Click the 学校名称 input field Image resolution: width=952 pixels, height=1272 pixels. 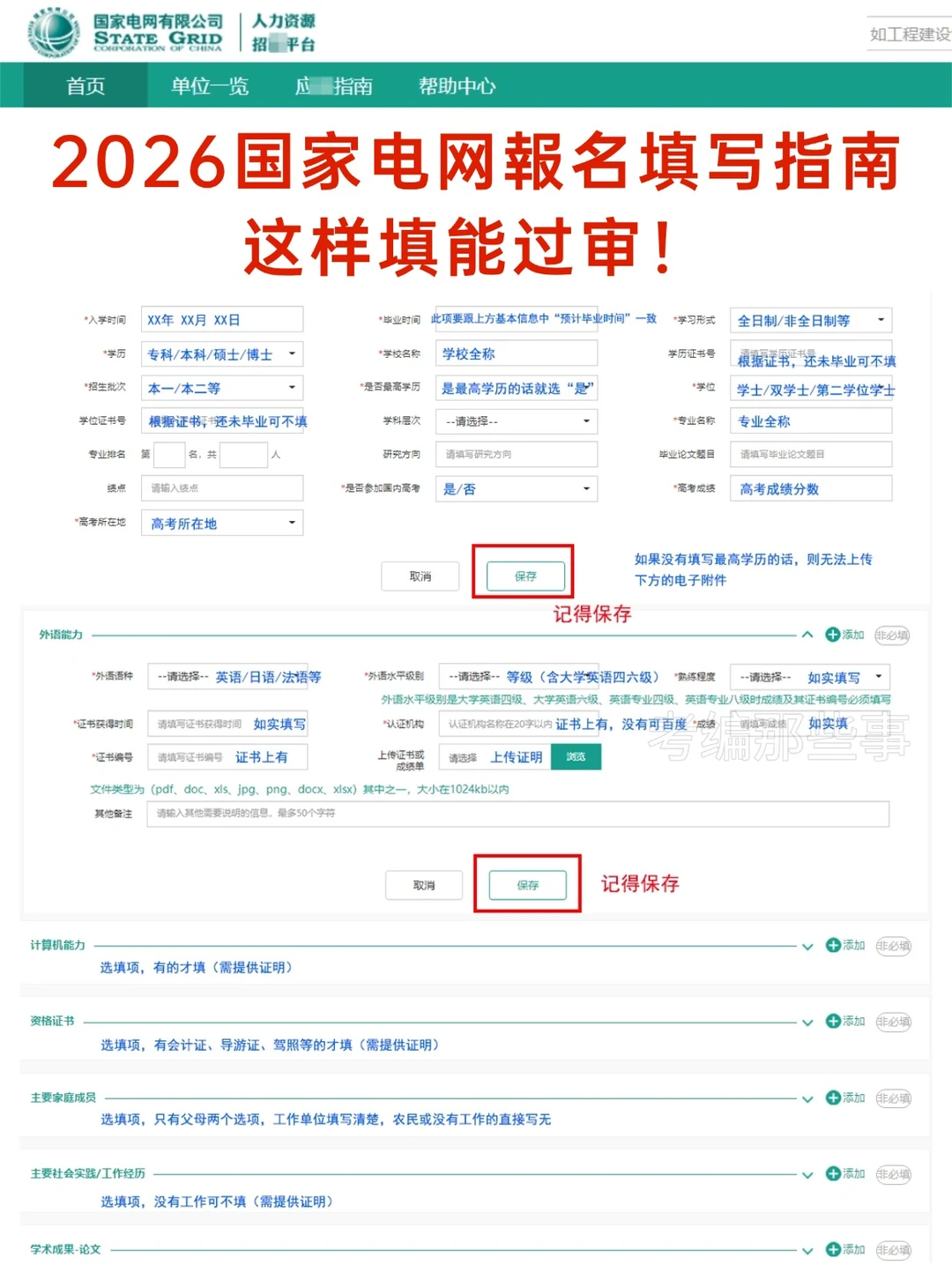517,353
